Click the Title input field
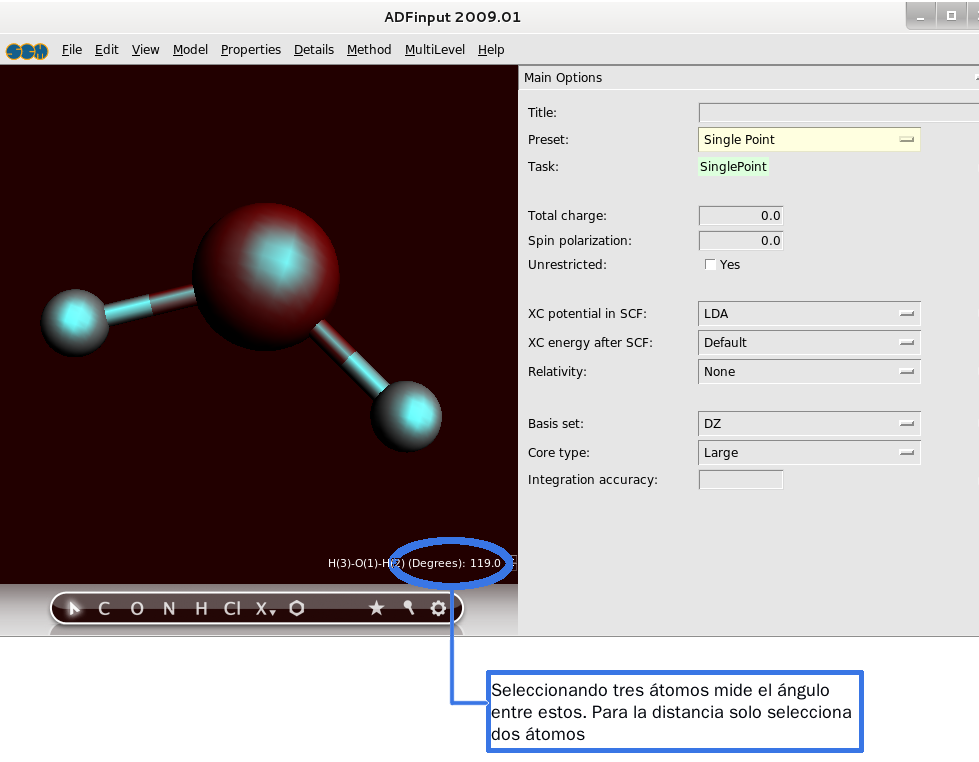This screenshot has height=762, width=979. (x=838, y=113)
